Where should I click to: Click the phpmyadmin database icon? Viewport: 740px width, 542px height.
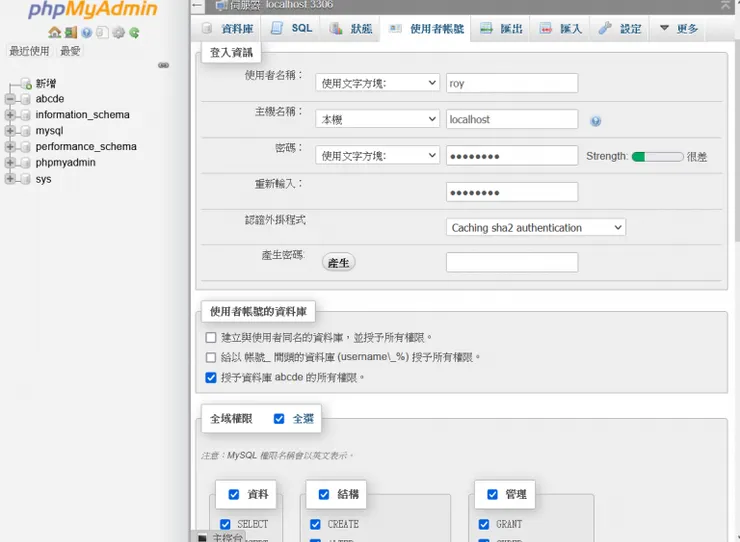[x=26, y=162]
